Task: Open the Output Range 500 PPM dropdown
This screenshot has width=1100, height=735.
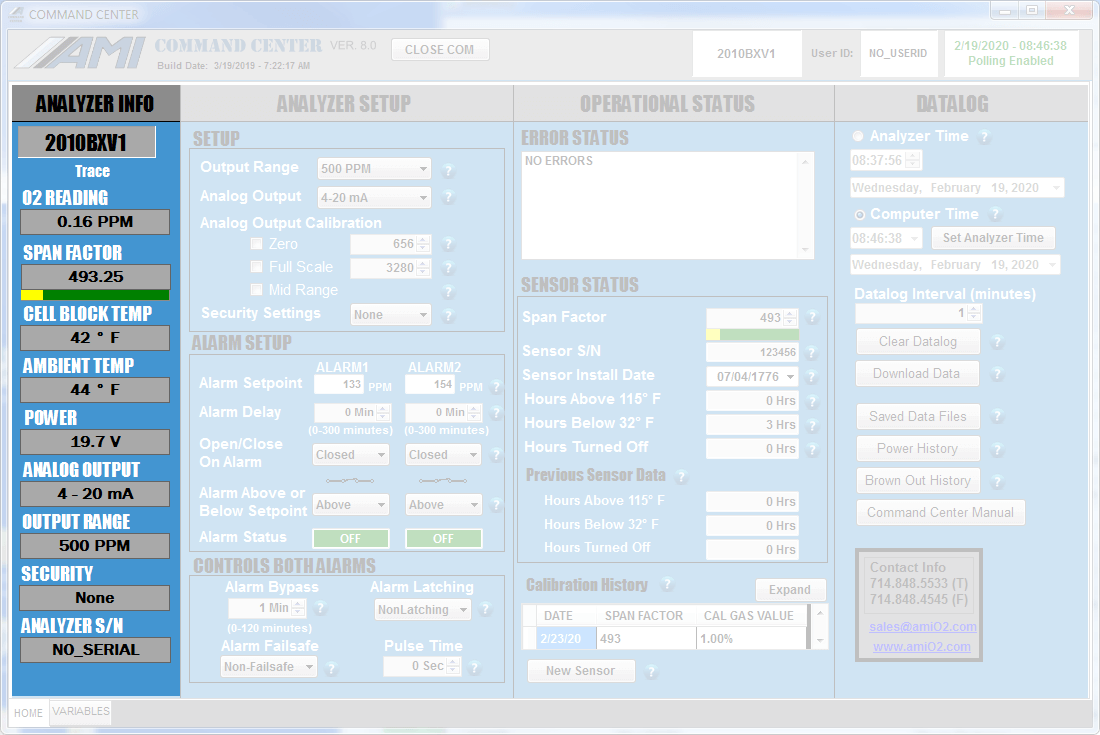Action: pyautogui.click(x=374, y=169)
